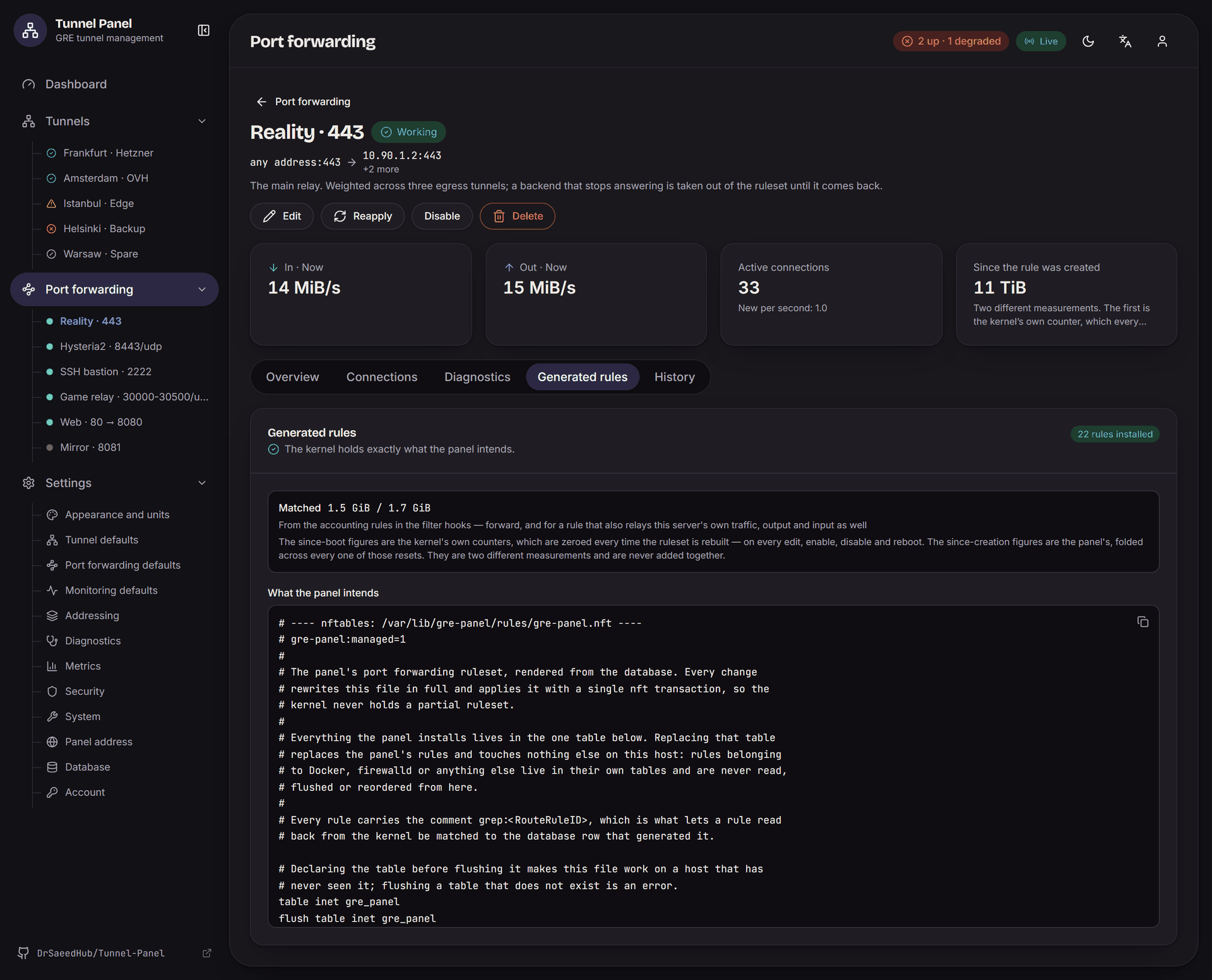1212x980 pixels.
Task: Click the Disable button
Action: tap(442, 216)
